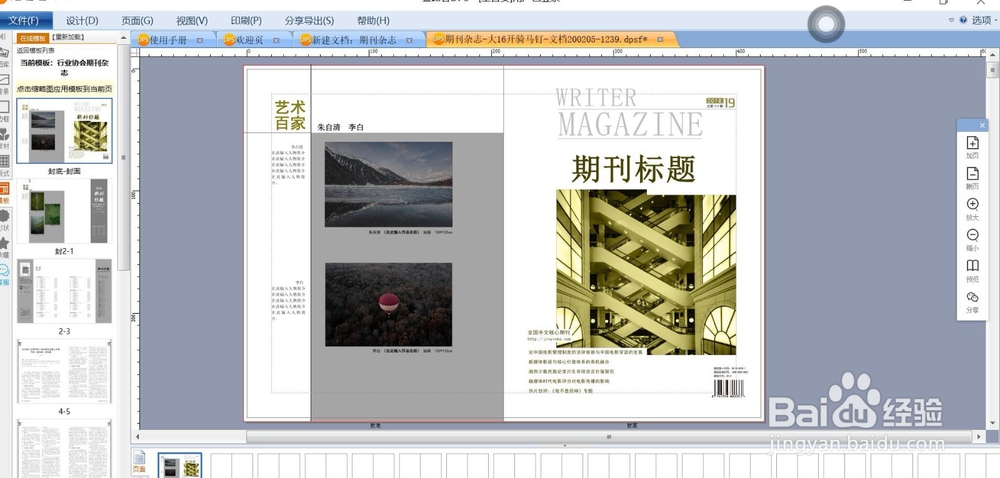Screen dimensions: 1000x478
Task: Zoom out with the 缩小 icon
Action: click(x=972, y=235)
